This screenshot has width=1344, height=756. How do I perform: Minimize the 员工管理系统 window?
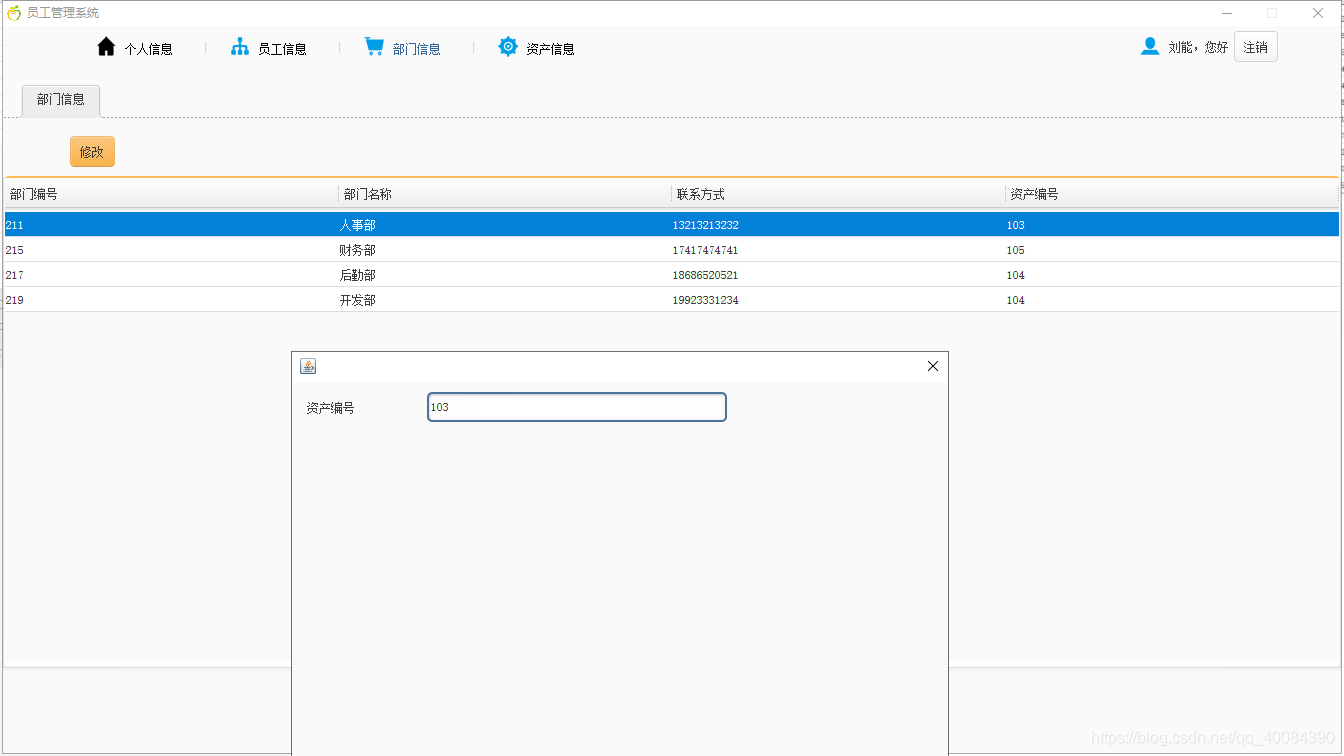click(1227, 13)
